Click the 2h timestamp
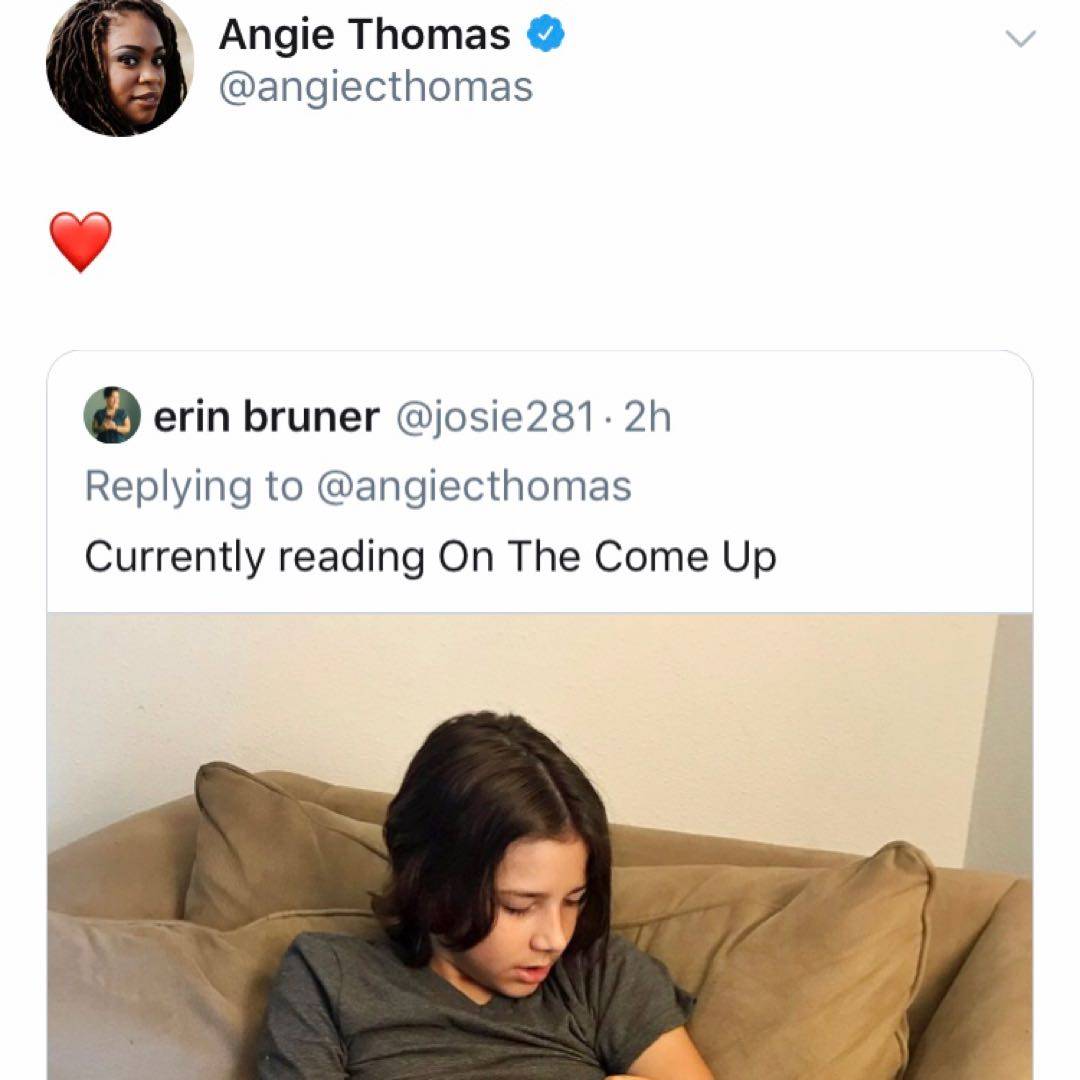The width and height of the screenshot is (1080, 1080). [647, 417]
